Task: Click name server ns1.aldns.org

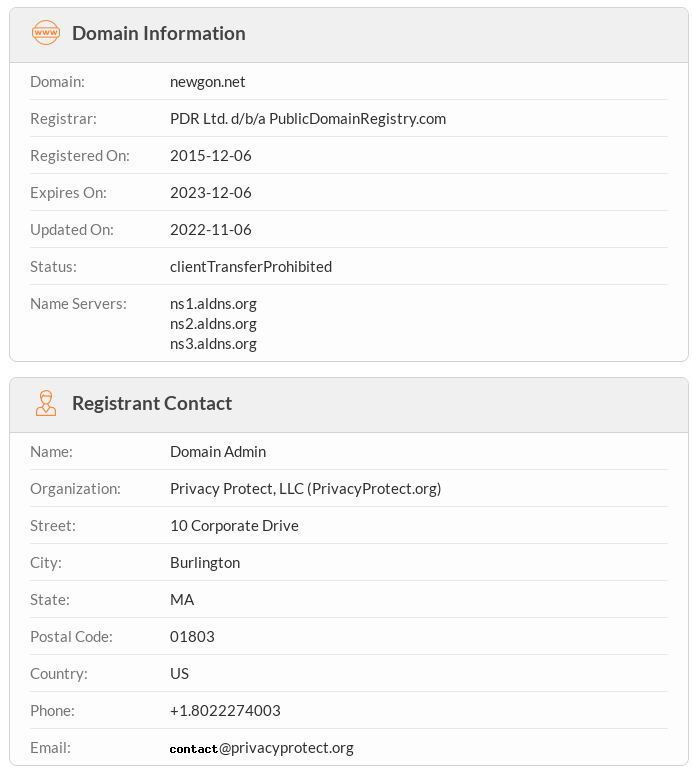Action: pos(213,304)
